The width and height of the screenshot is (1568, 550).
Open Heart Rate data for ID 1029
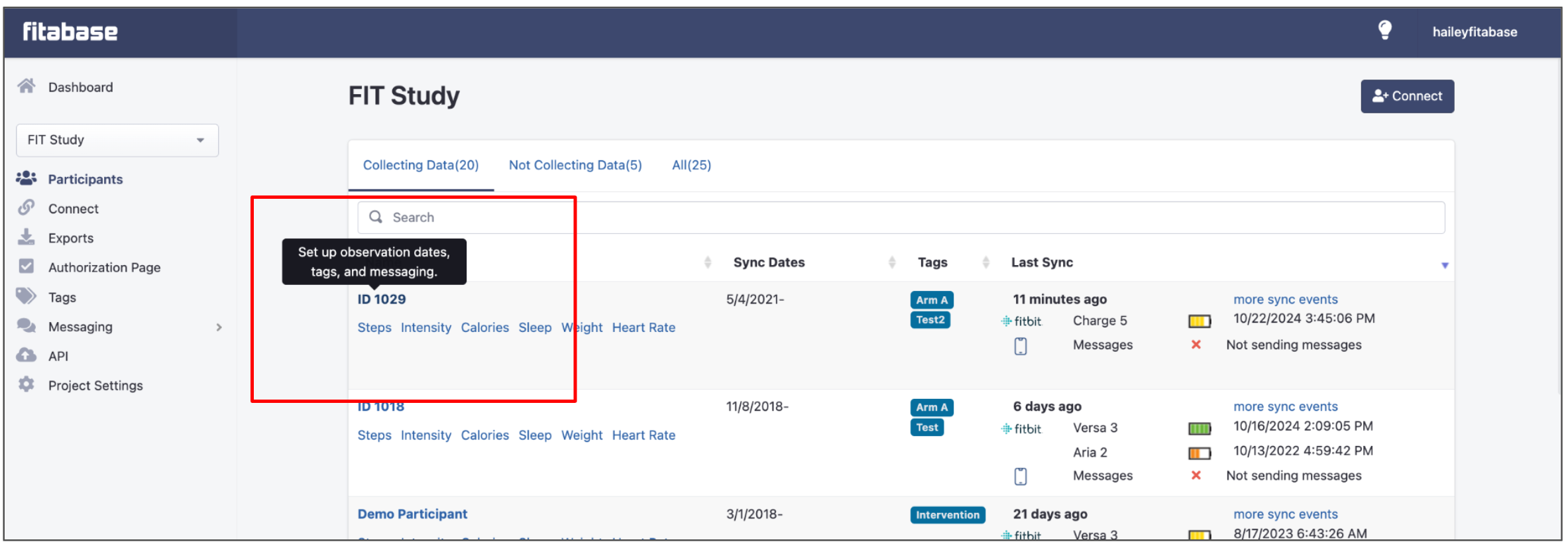[644, 327]
